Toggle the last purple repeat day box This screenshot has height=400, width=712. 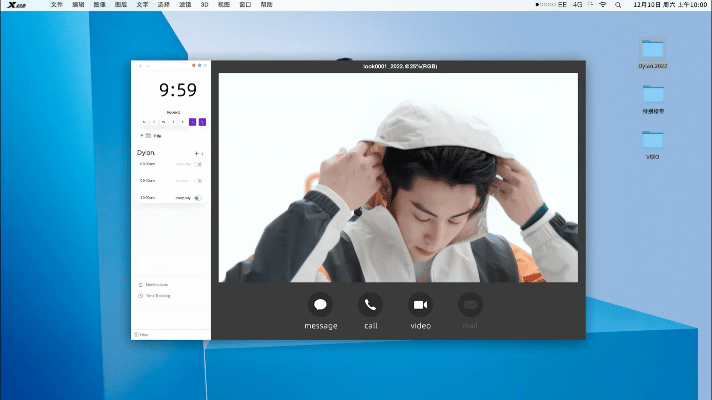point(203,122)
